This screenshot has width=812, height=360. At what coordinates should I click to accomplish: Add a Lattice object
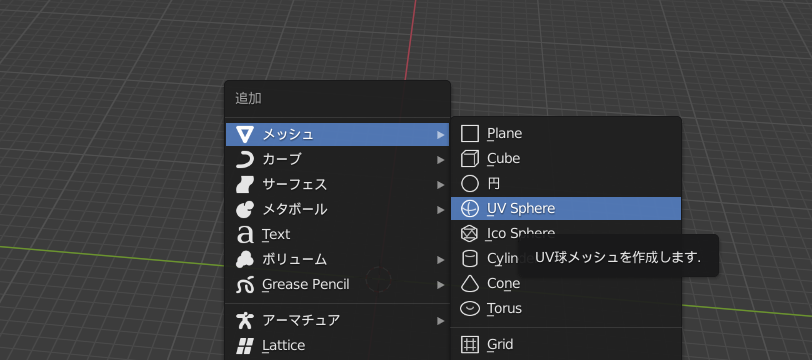tap(338, 345)
